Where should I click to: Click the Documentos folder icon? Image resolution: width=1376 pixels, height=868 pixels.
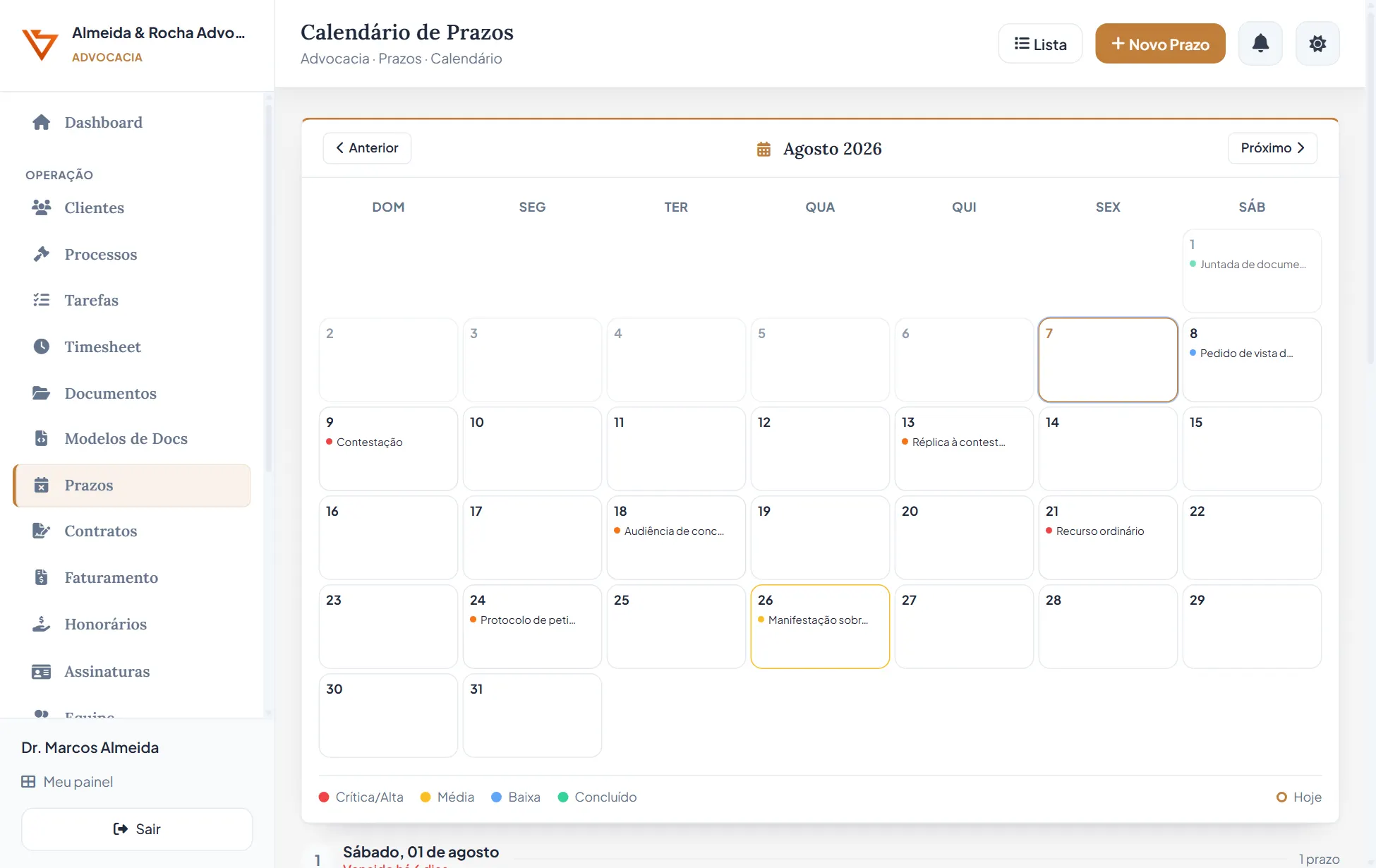coord(42,393)
